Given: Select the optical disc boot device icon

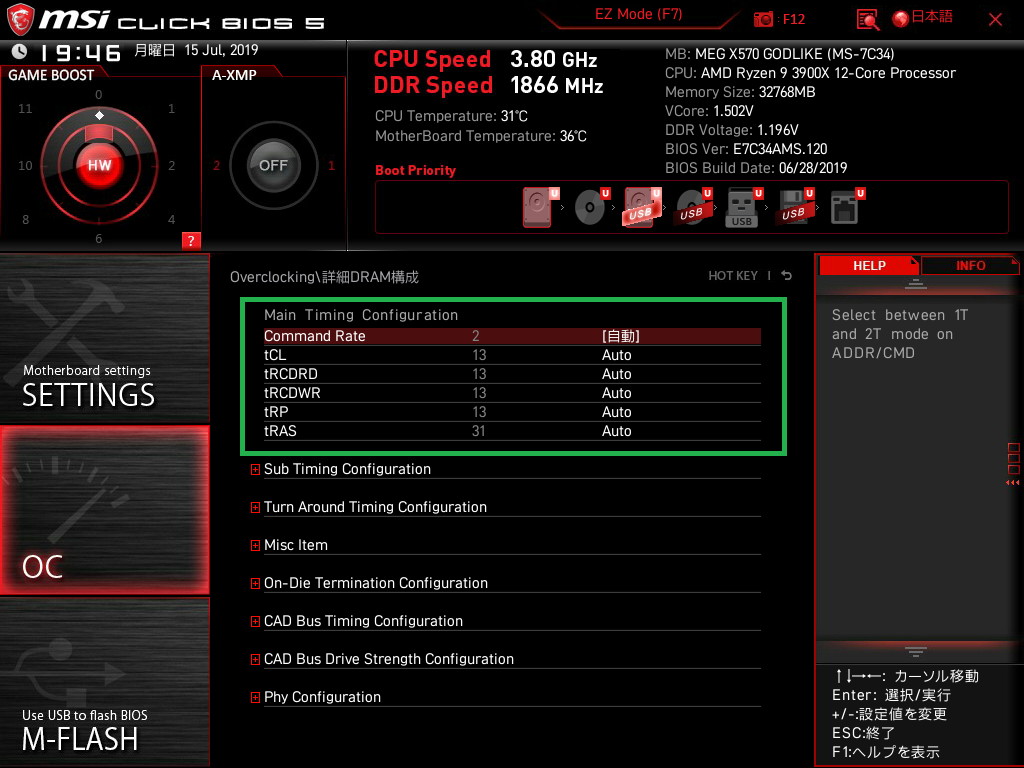Looking at the screenshot, I should 591,207.
